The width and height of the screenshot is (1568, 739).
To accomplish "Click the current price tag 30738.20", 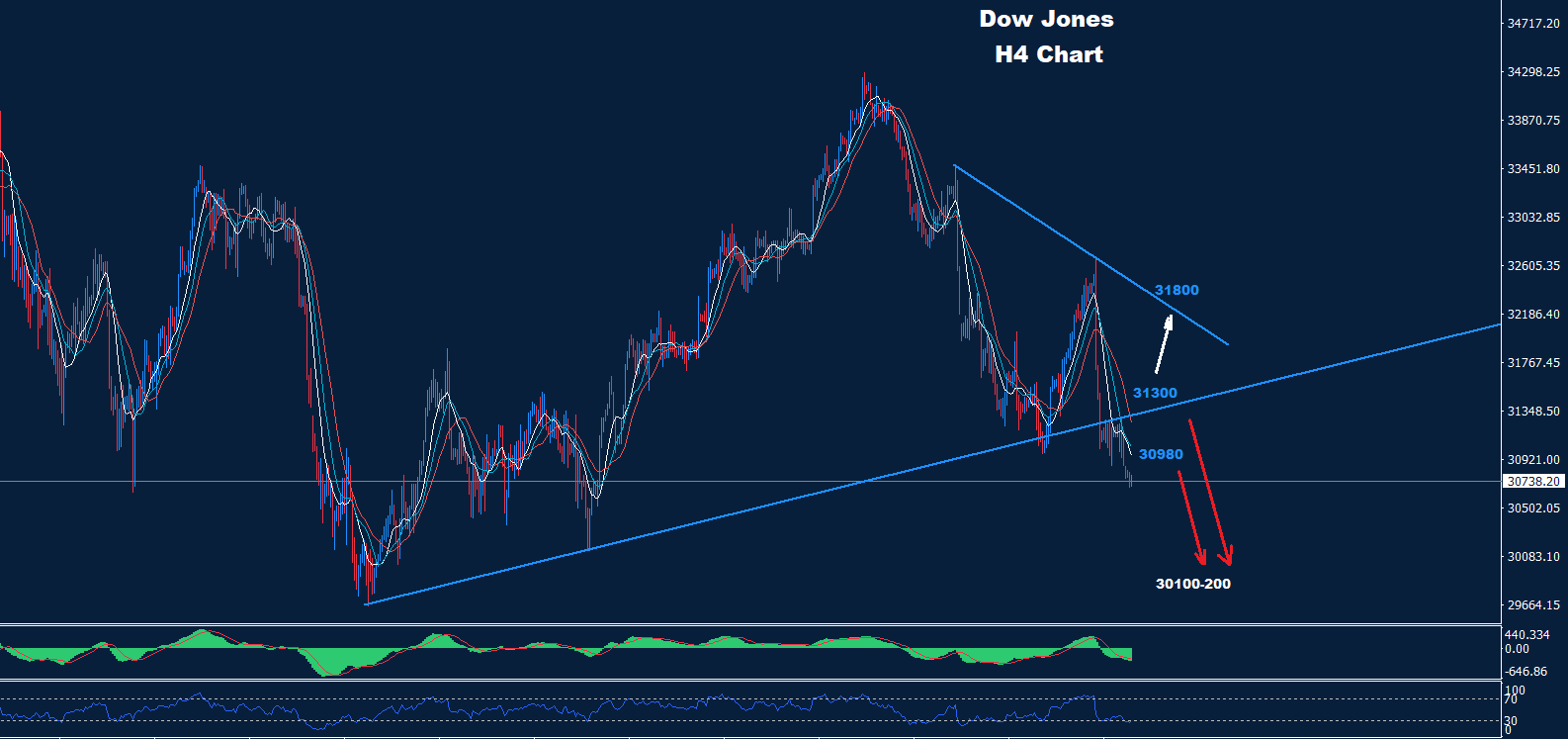I will tap(1533, 482).
